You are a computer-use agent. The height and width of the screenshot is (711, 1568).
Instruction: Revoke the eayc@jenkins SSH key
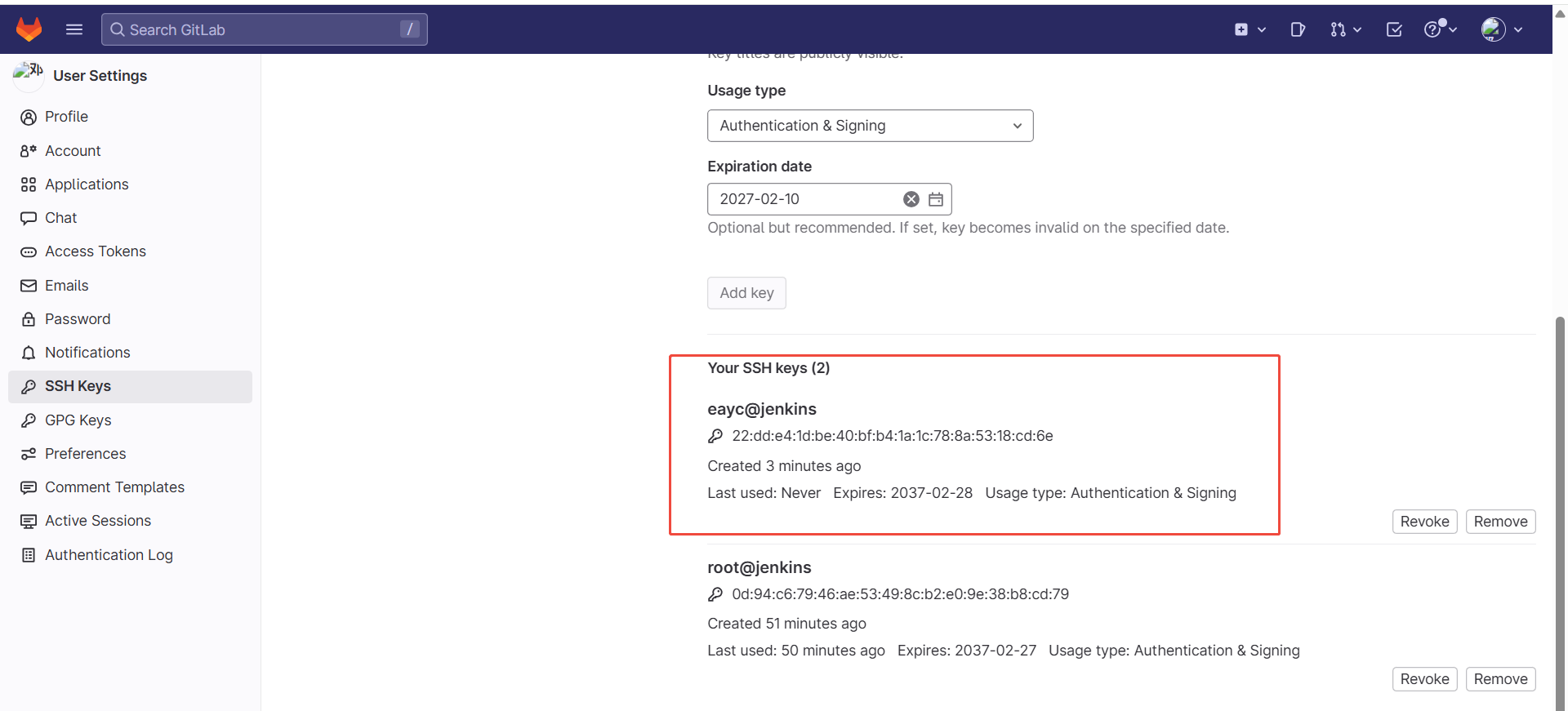[1424, 522]
